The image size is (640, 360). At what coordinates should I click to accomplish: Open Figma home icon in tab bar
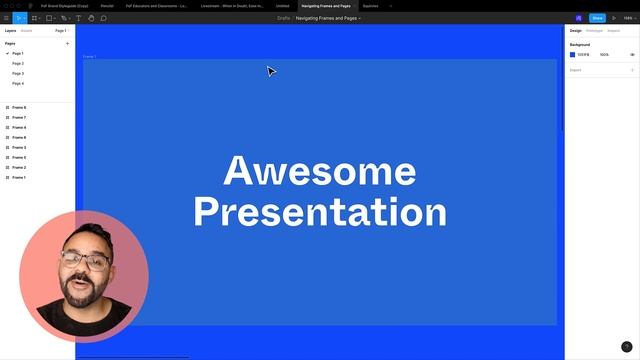point(30,6)
